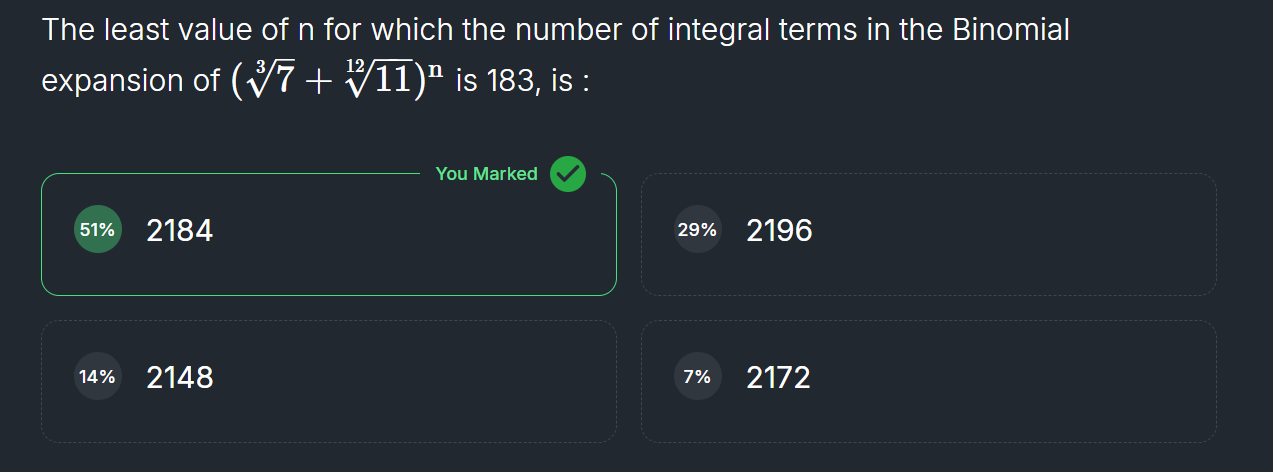Viewport: 1273px width, 472px height.
Task: Click the number 2196 text
Action: (779, 231)
